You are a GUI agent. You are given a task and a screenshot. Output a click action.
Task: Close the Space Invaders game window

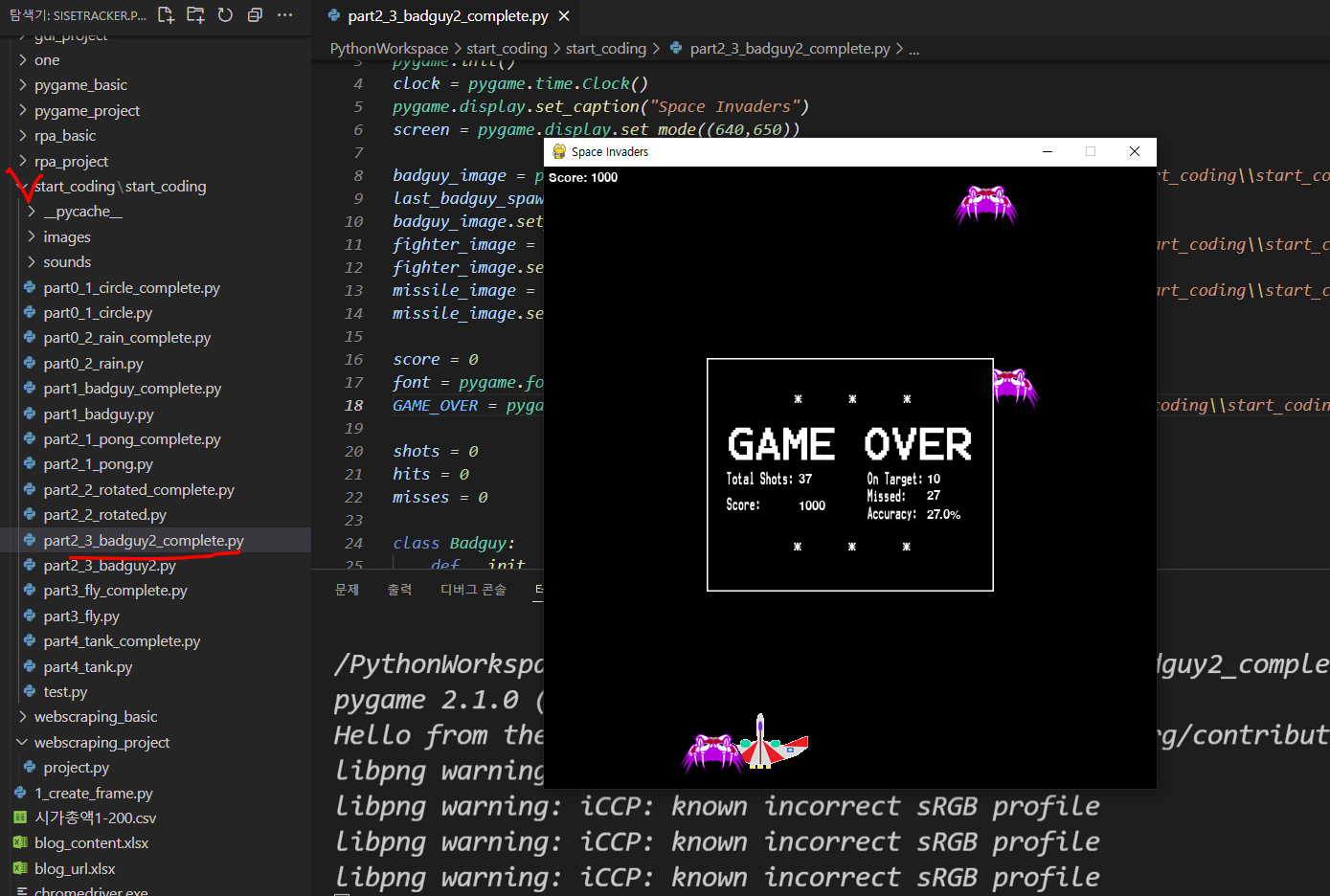coord(1134,151)
